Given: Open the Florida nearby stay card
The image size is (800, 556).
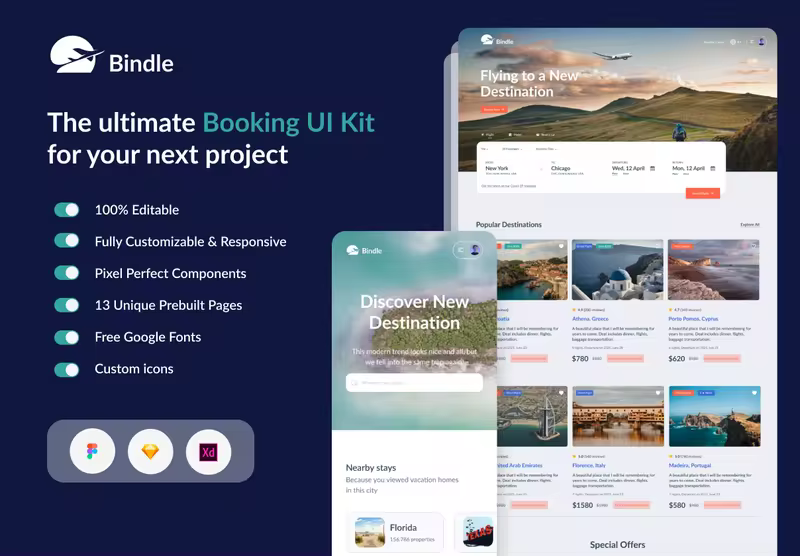Looking at the screenshot, I should [x=395, y=533].
